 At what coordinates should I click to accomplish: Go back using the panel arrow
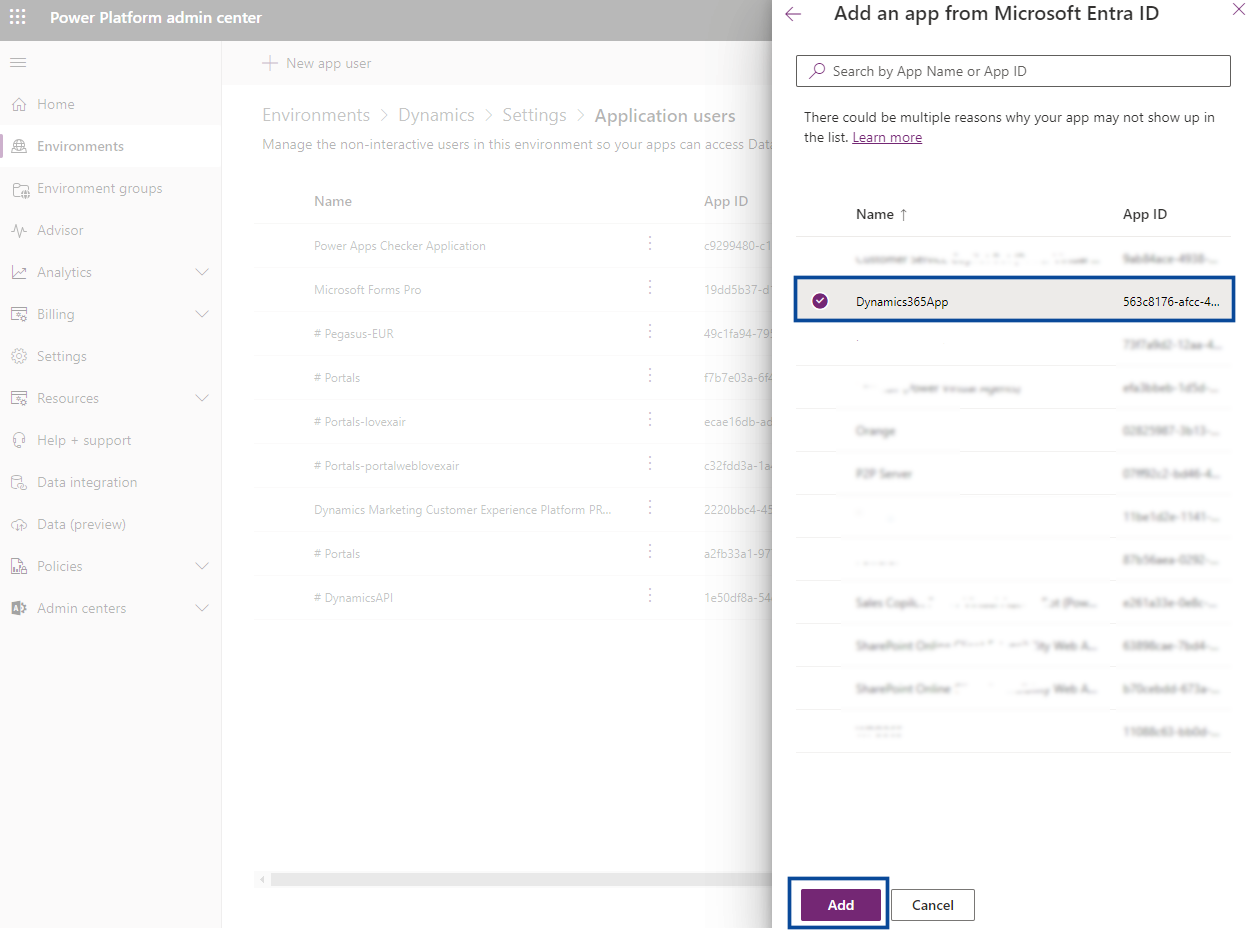(793, 14)
